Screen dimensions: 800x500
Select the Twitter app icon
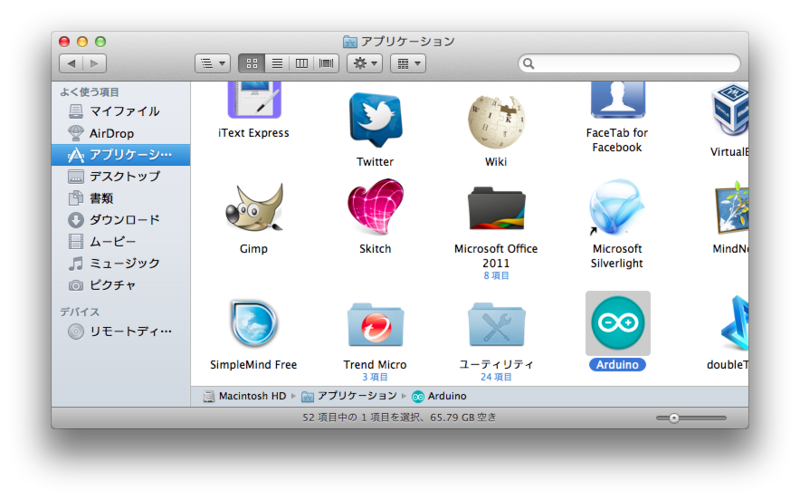[x=376, y=120]
